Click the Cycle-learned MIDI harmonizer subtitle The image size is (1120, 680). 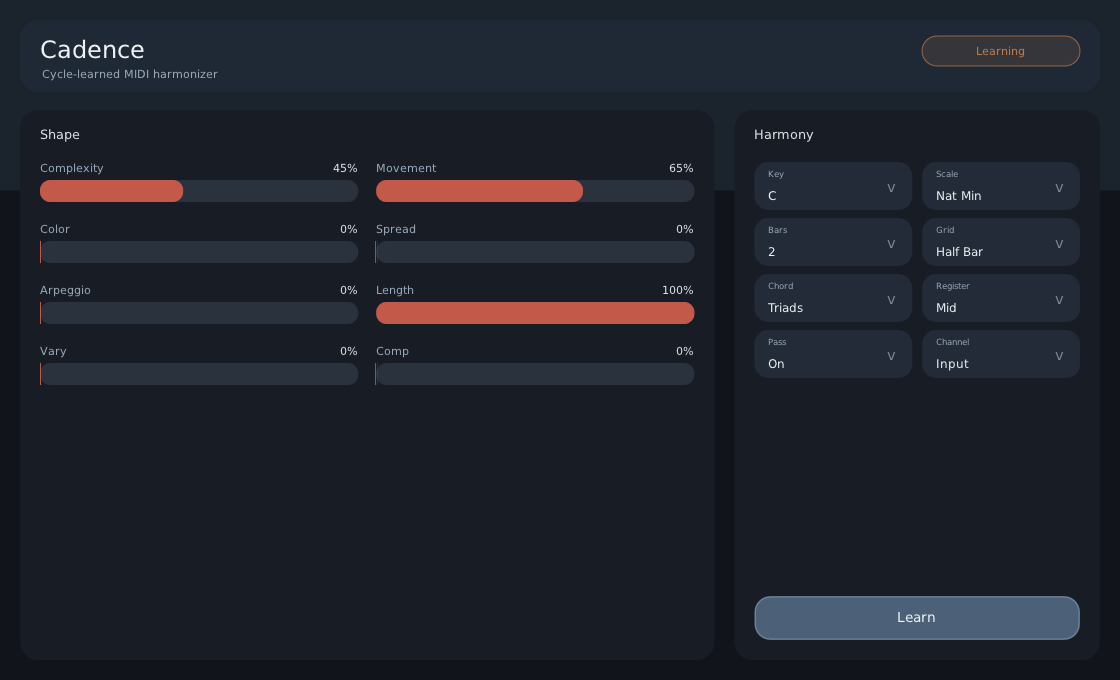coord(130,74)
